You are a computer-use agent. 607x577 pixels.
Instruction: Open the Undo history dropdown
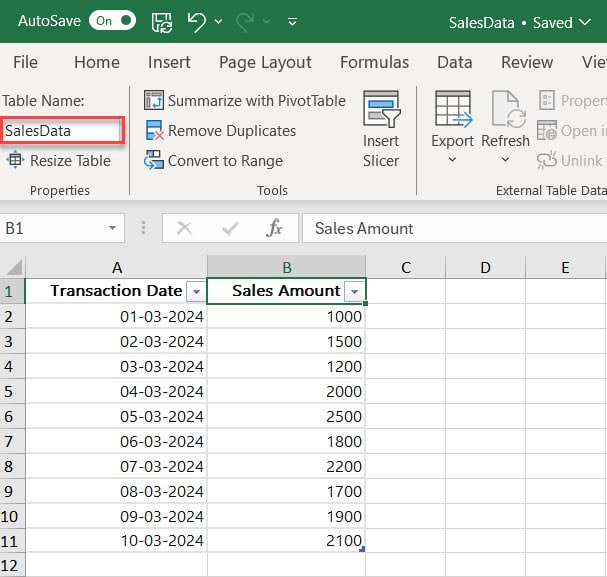click(x=218, y=21)
